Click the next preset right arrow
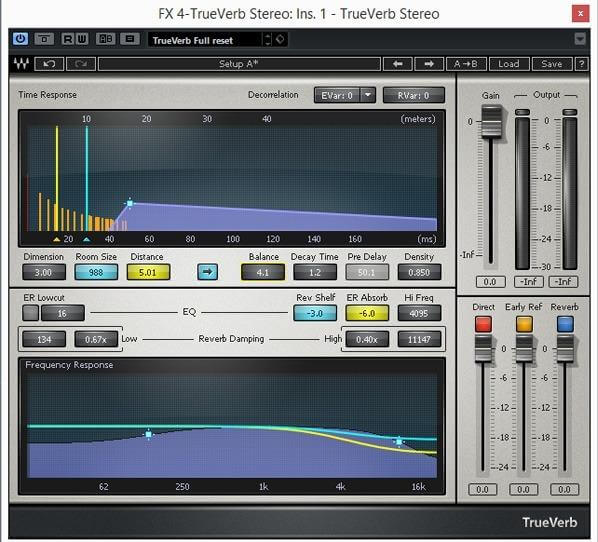598x542 pixels. pos(429,64)
